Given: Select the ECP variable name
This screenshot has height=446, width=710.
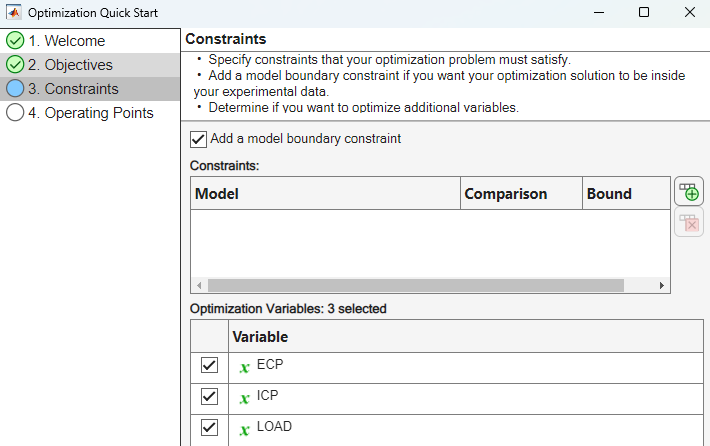Looking at the screenshot, I should [270, 364].
